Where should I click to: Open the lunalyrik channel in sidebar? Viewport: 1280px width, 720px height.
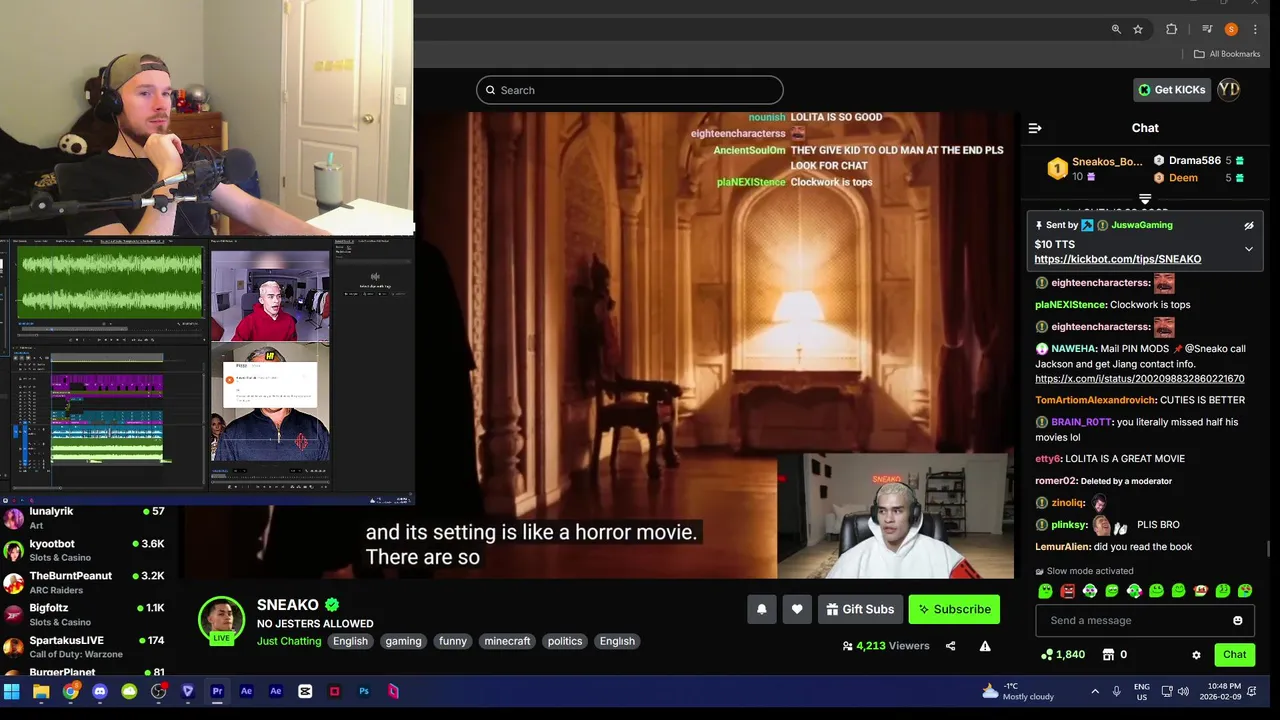(85, 518)
